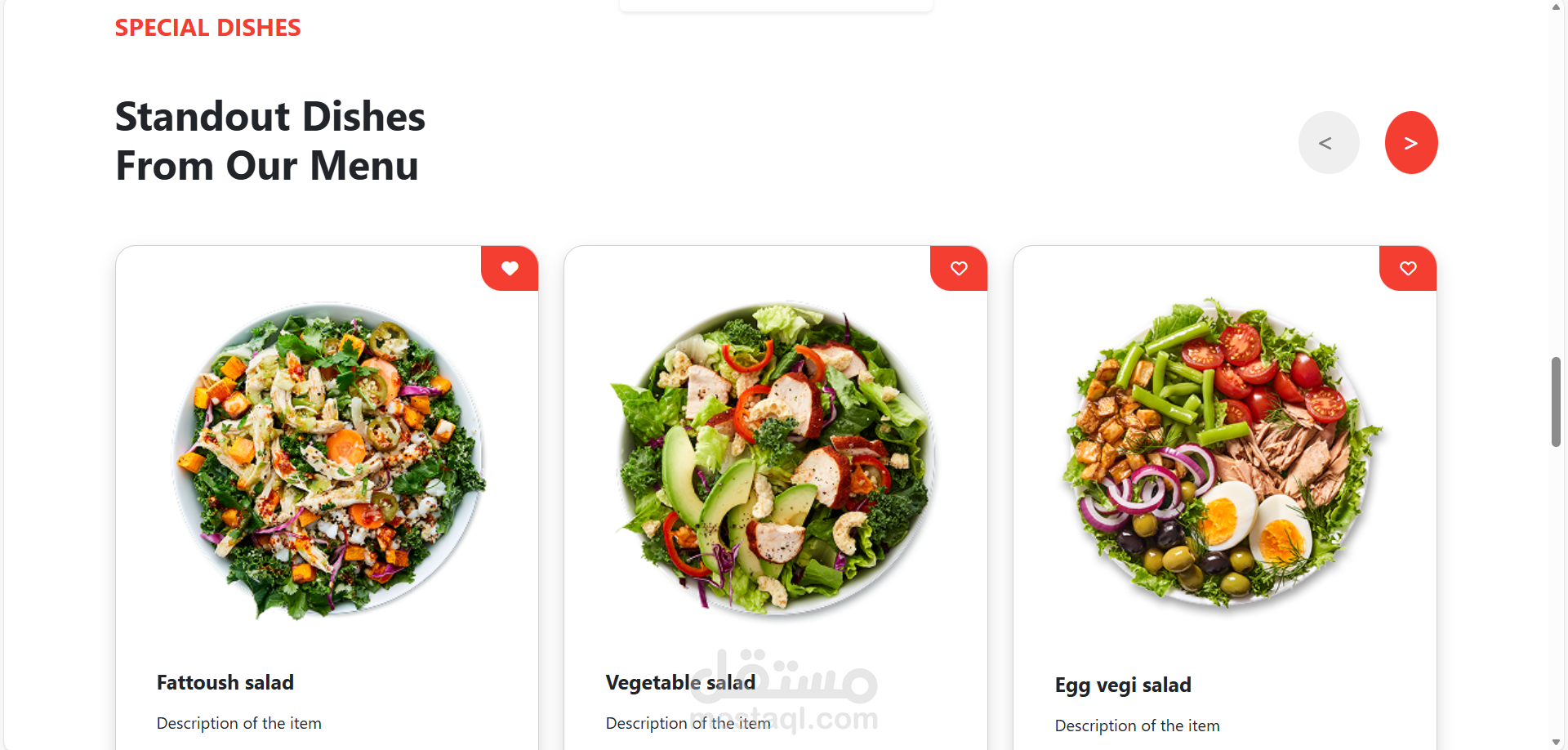Click the Standout Dishes From Our Menu heading
This screenshot has height=750, width=1568.
tap(270, 141)
